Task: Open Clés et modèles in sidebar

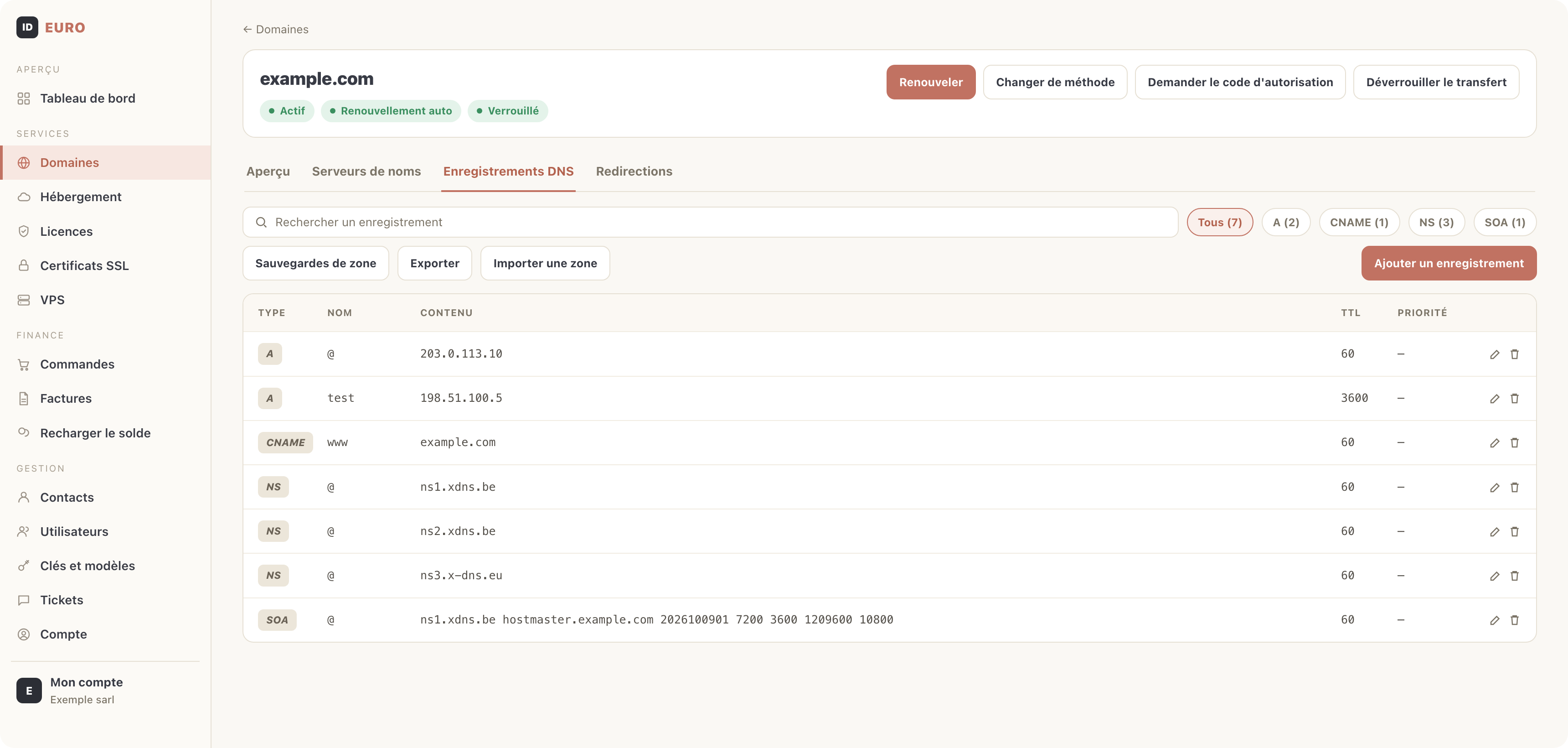Action: tap(105, 566)
